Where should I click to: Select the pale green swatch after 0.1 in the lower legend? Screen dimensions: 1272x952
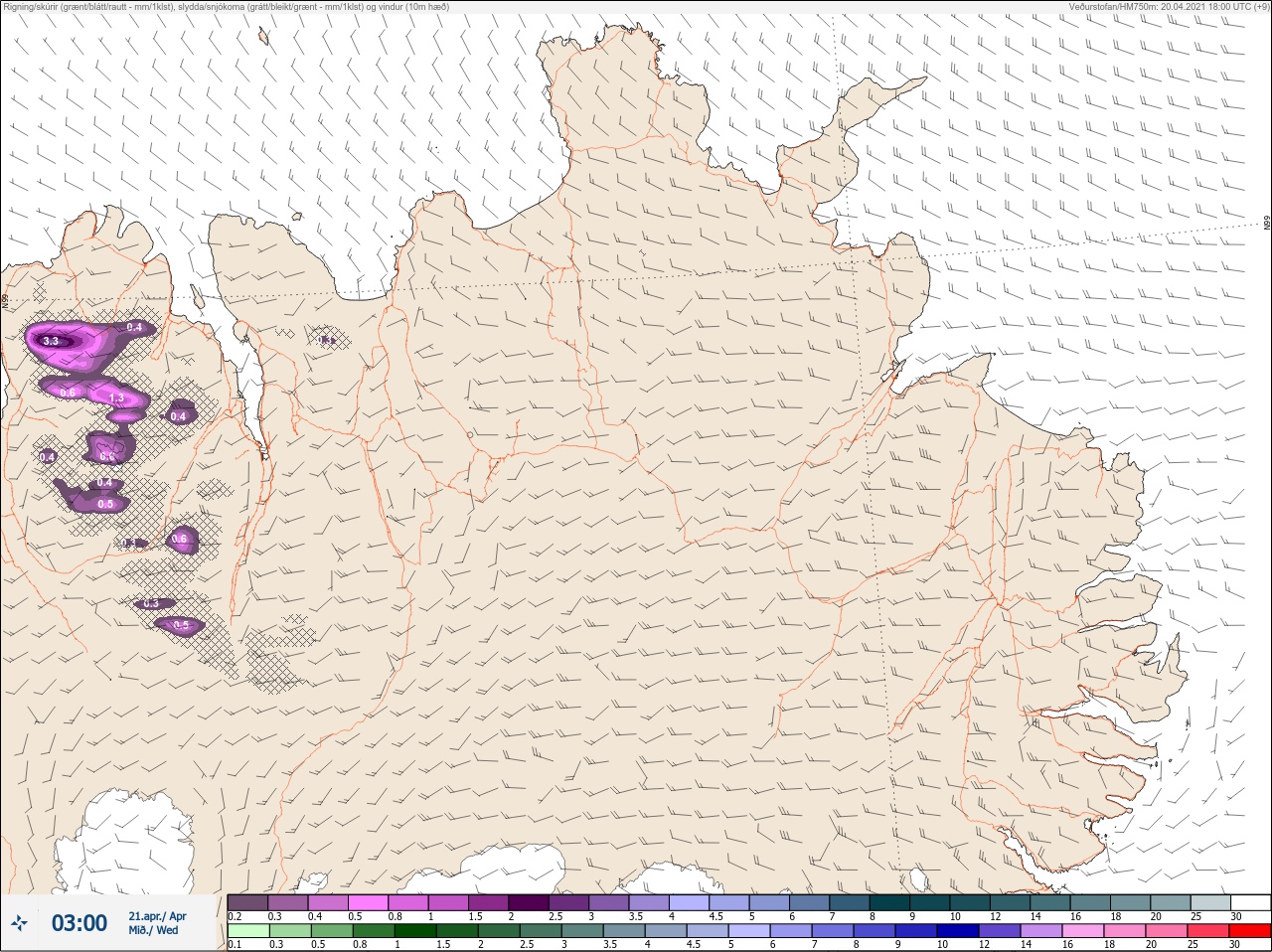coord(248,931)
